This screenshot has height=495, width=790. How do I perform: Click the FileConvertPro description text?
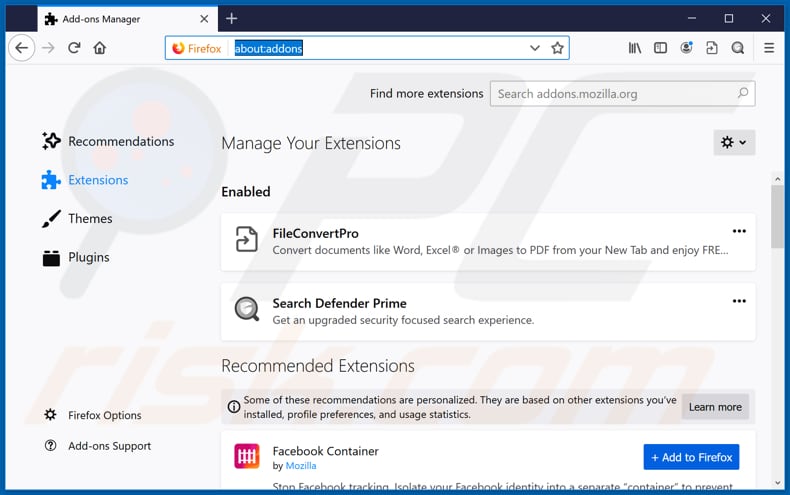tap(500, 251)
